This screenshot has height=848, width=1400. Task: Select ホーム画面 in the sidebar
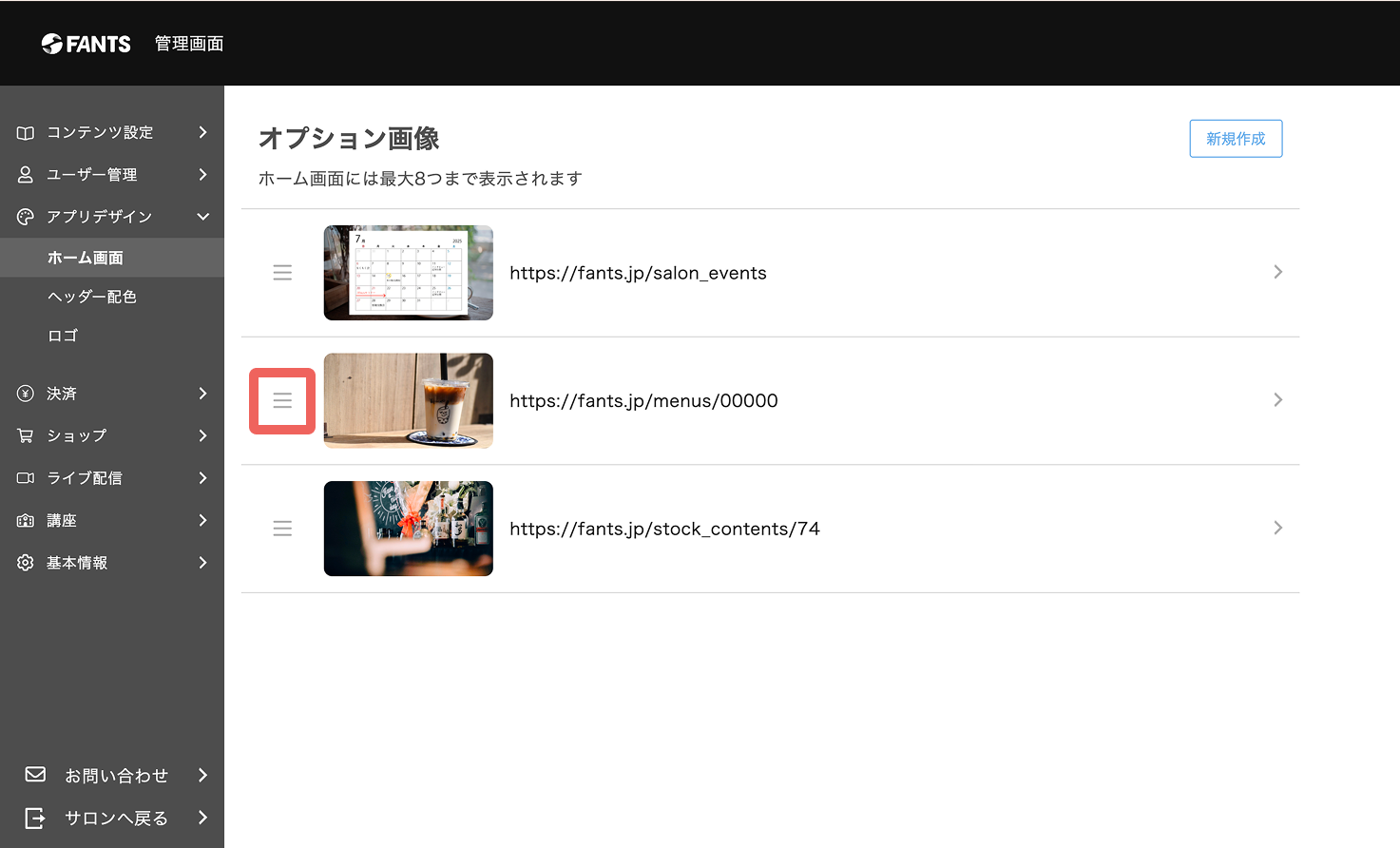pos(112,258)
